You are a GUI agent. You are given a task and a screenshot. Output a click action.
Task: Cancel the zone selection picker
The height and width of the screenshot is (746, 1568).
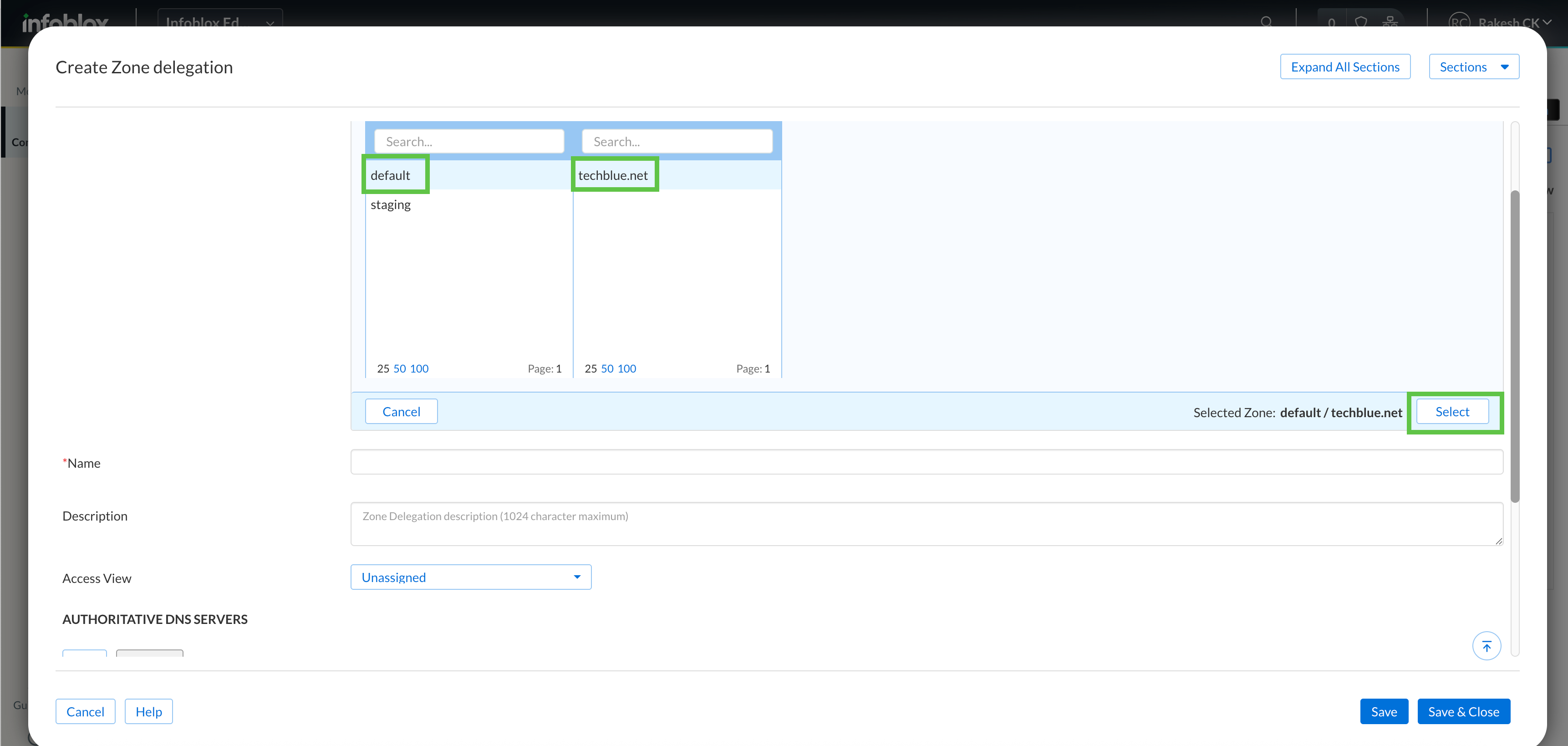point(401,412)
